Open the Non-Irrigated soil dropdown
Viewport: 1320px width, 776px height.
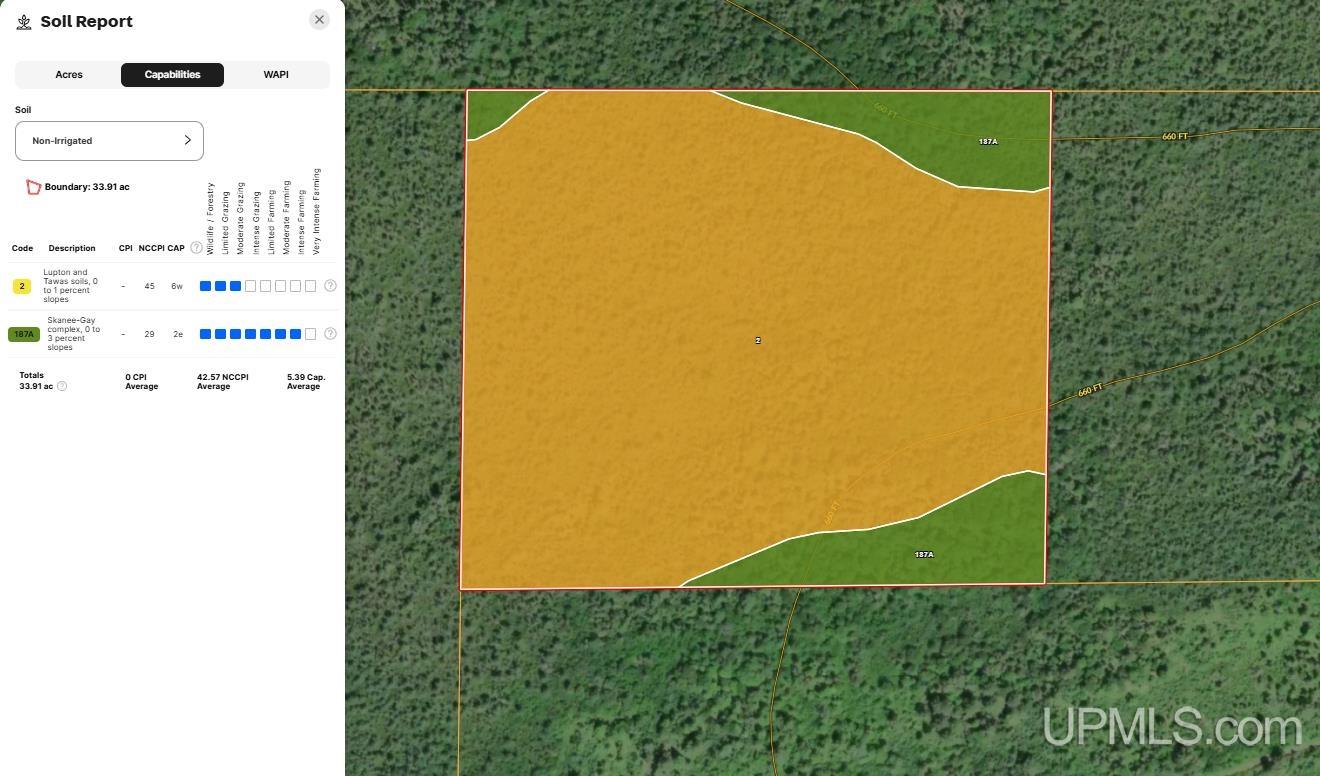(x=109, y=141)
